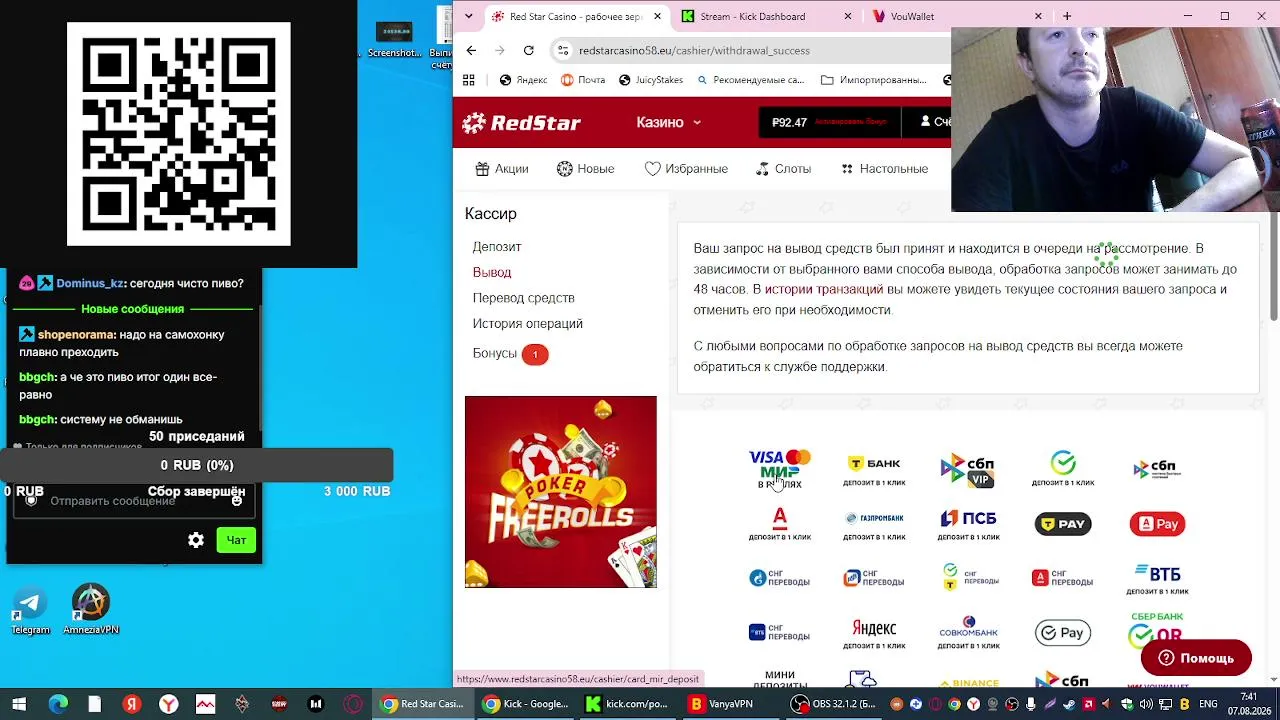
Task: Select the MTS СНГ переводы payment option
Action: click(874, 578)
